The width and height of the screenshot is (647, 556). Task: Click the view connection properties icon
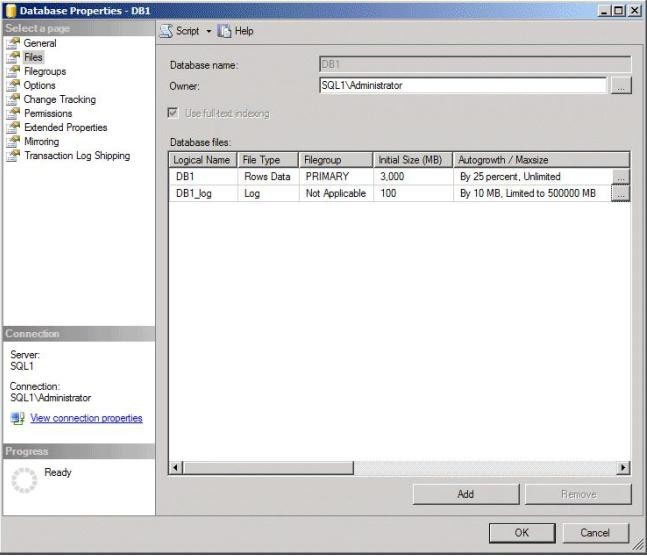point(17,418)
